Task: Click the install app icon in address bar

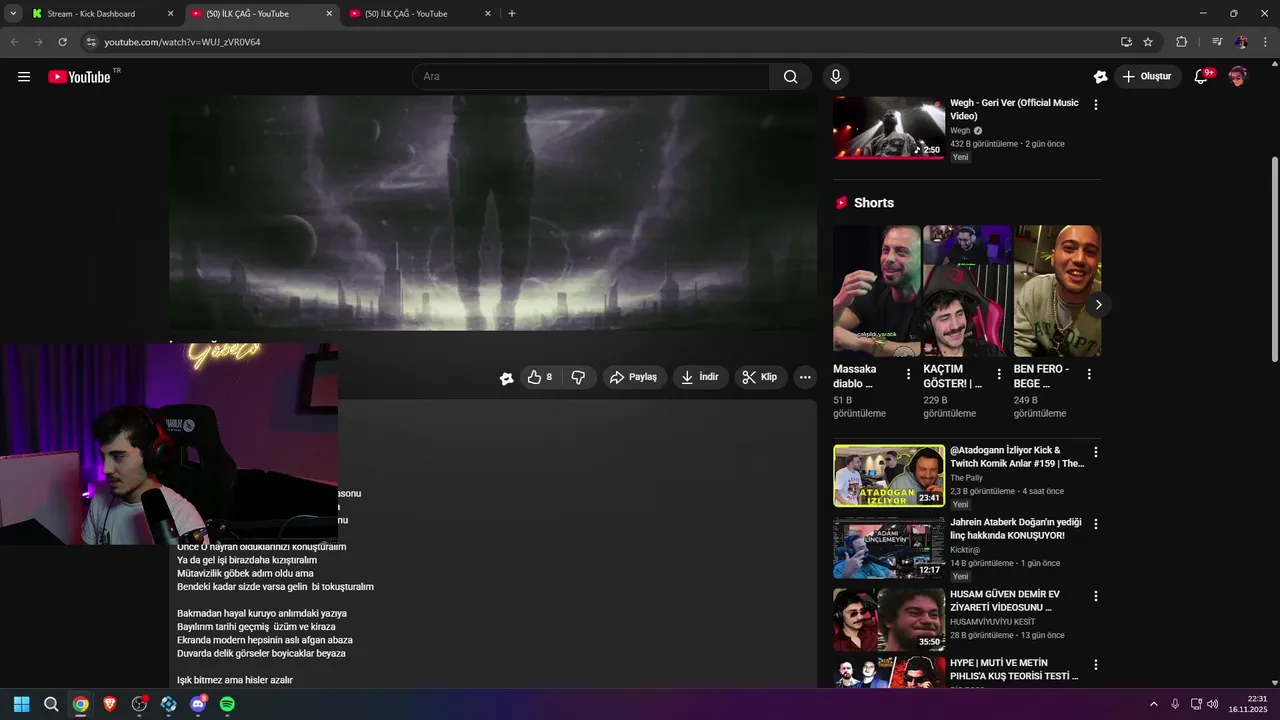Action: tap(1126, 42)
